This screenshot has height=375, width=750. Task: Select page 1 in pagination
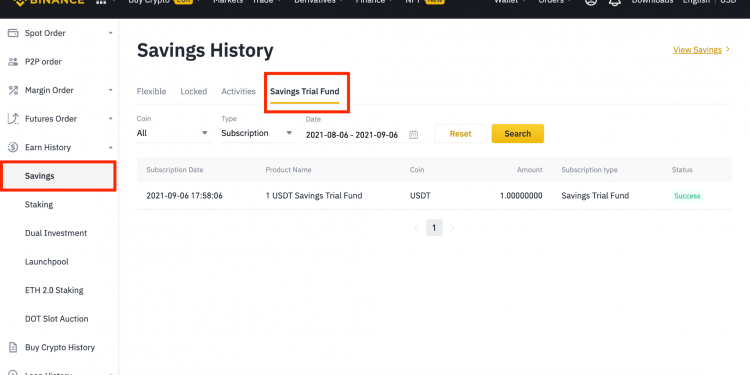[434, 228]
